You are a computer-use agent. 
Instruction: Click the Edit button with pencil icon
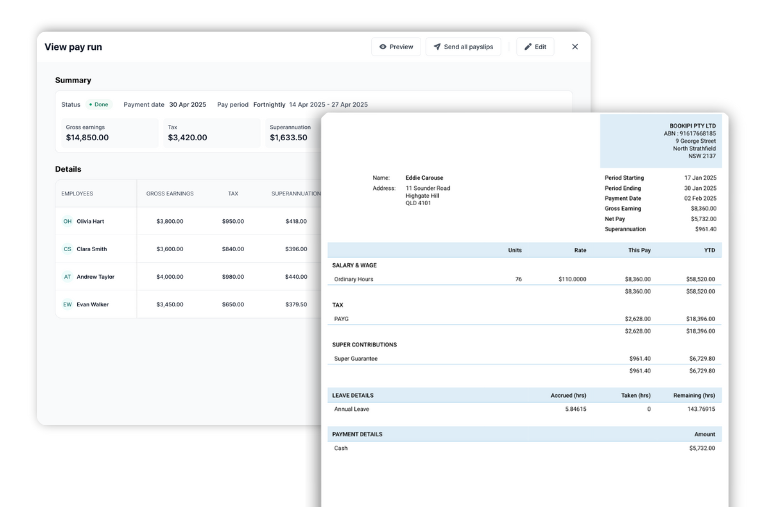click(535, 47)
